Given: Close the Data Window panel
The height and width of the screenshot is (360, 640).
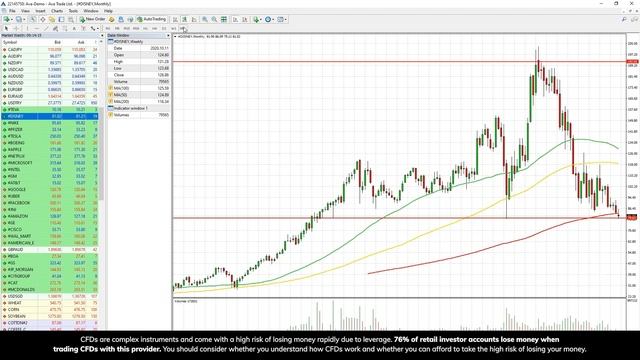Looking at the screenshot, I should tap(168, 36).
